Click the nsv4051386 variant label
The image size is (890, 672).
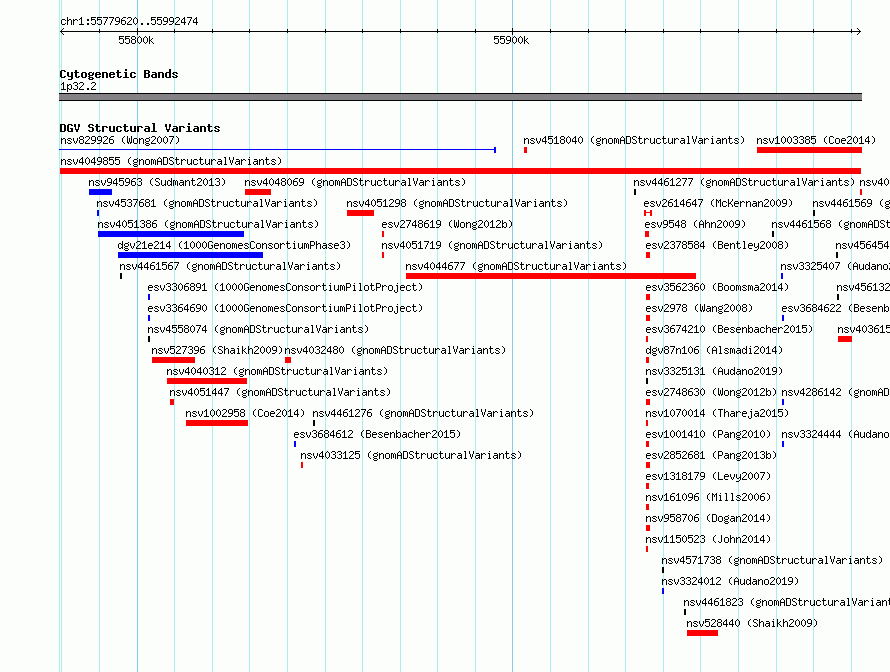(x=208, y=224)
